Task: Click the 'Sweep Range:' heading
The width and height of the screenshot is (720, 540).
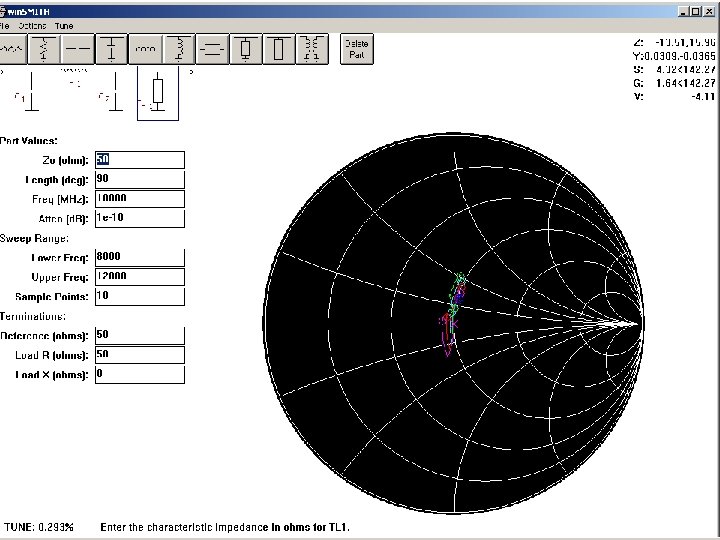Action: point(34,239)
